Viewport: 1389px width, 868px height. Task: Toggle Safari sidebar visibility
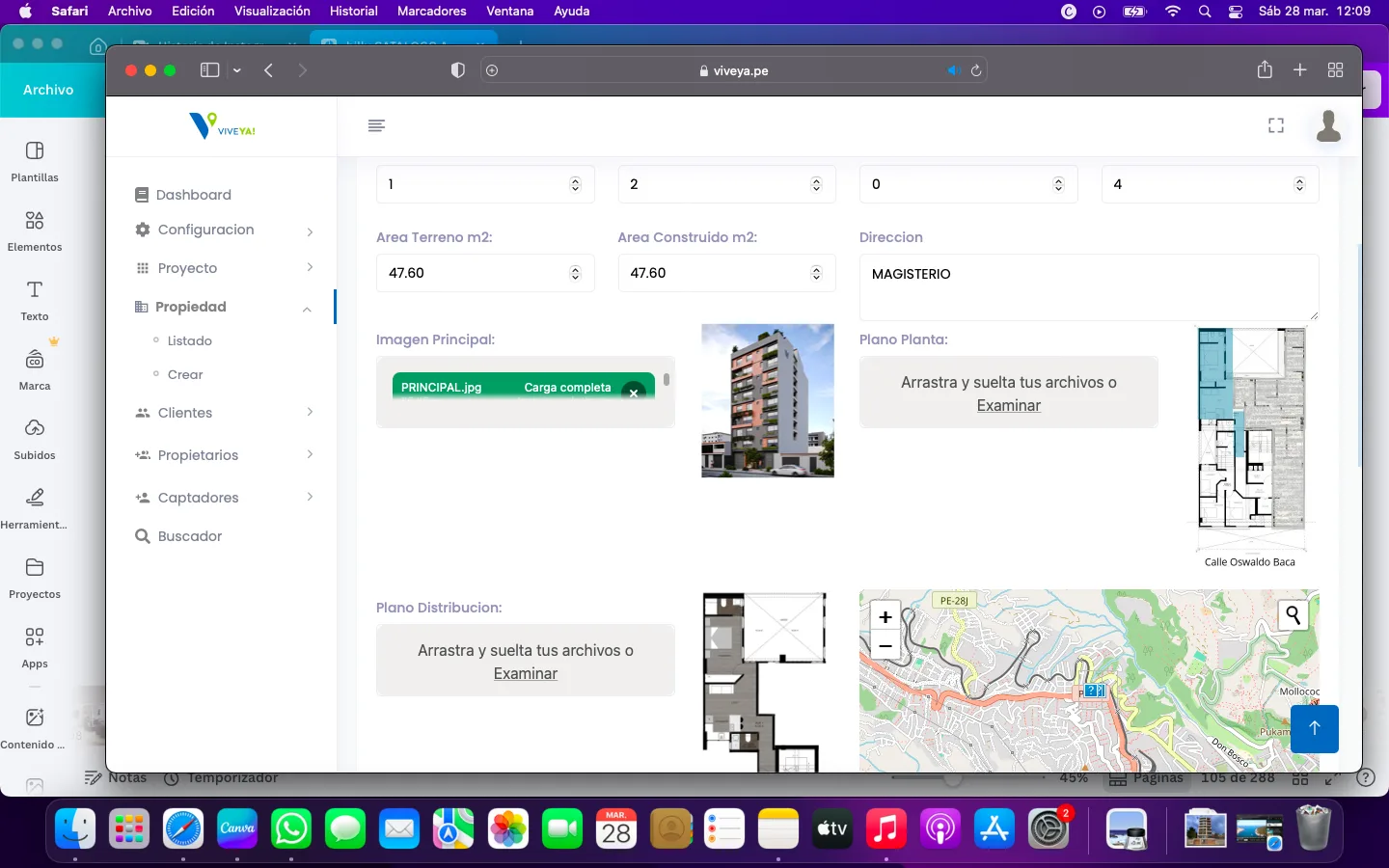209,70
